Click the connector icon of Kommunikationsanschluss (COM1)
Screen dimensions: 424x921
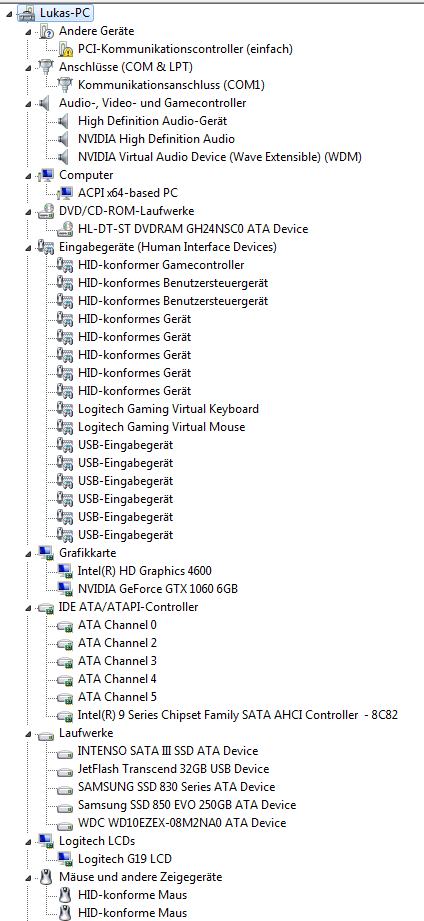point(65,85)
